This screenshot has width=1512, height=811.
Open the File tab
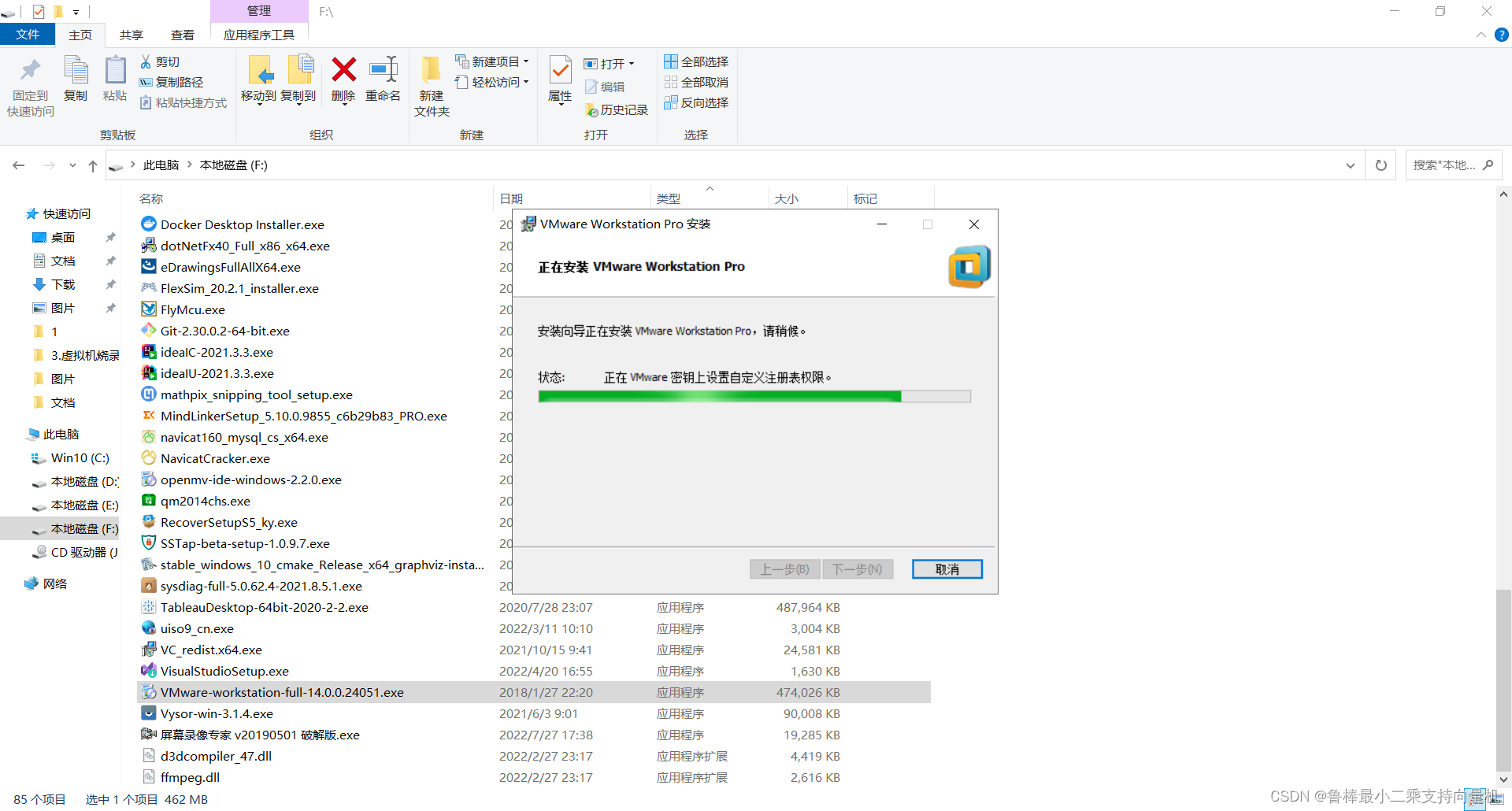click(28, 35)
